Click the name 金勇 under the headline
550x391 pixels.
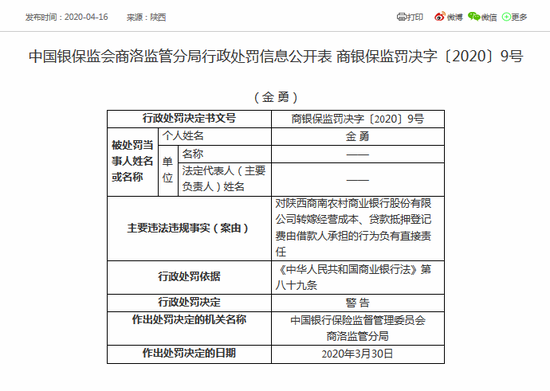pos(276,97)
